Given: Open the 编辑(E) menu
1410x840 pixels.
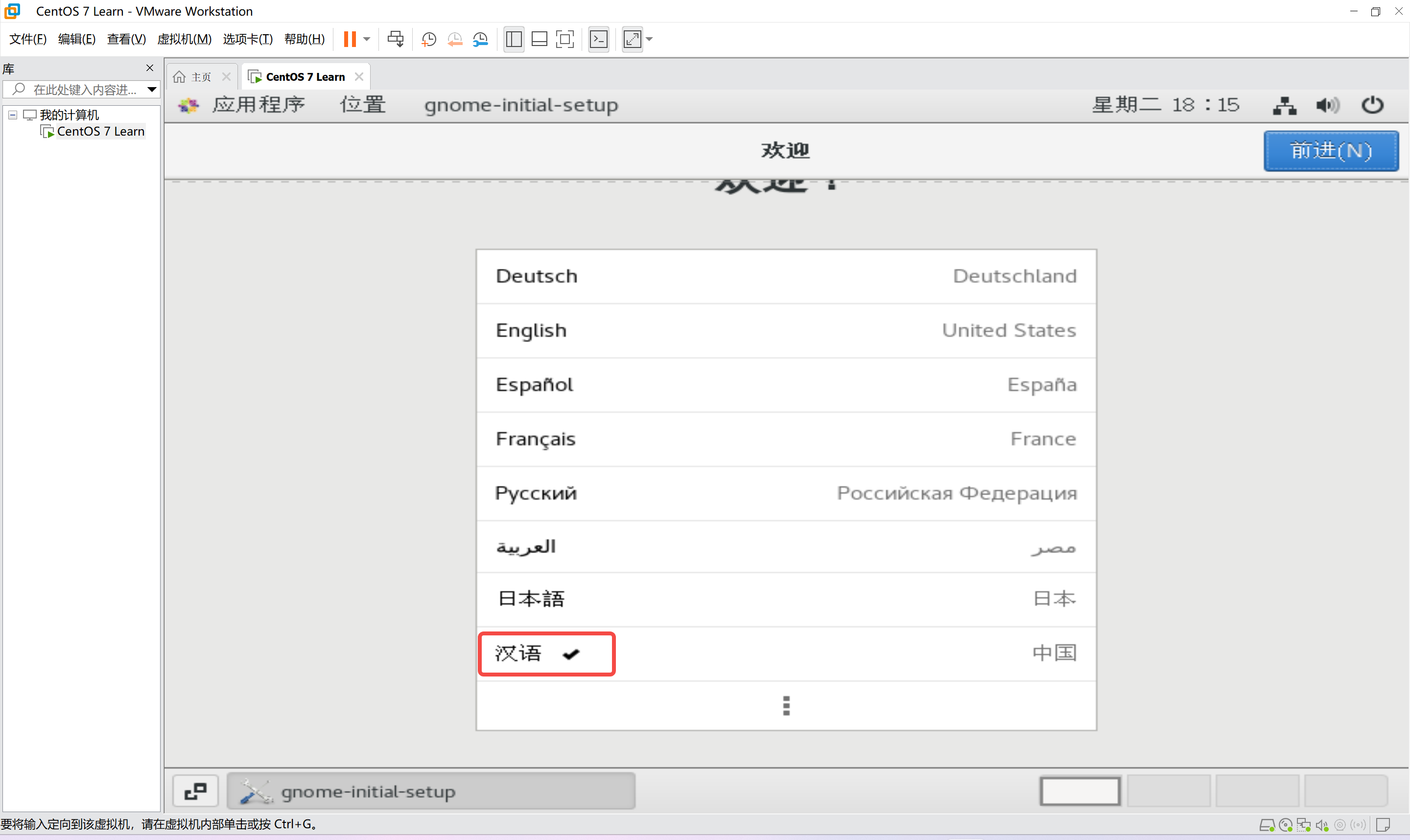Looking at the screenshot, I should [x=76, y=39].
